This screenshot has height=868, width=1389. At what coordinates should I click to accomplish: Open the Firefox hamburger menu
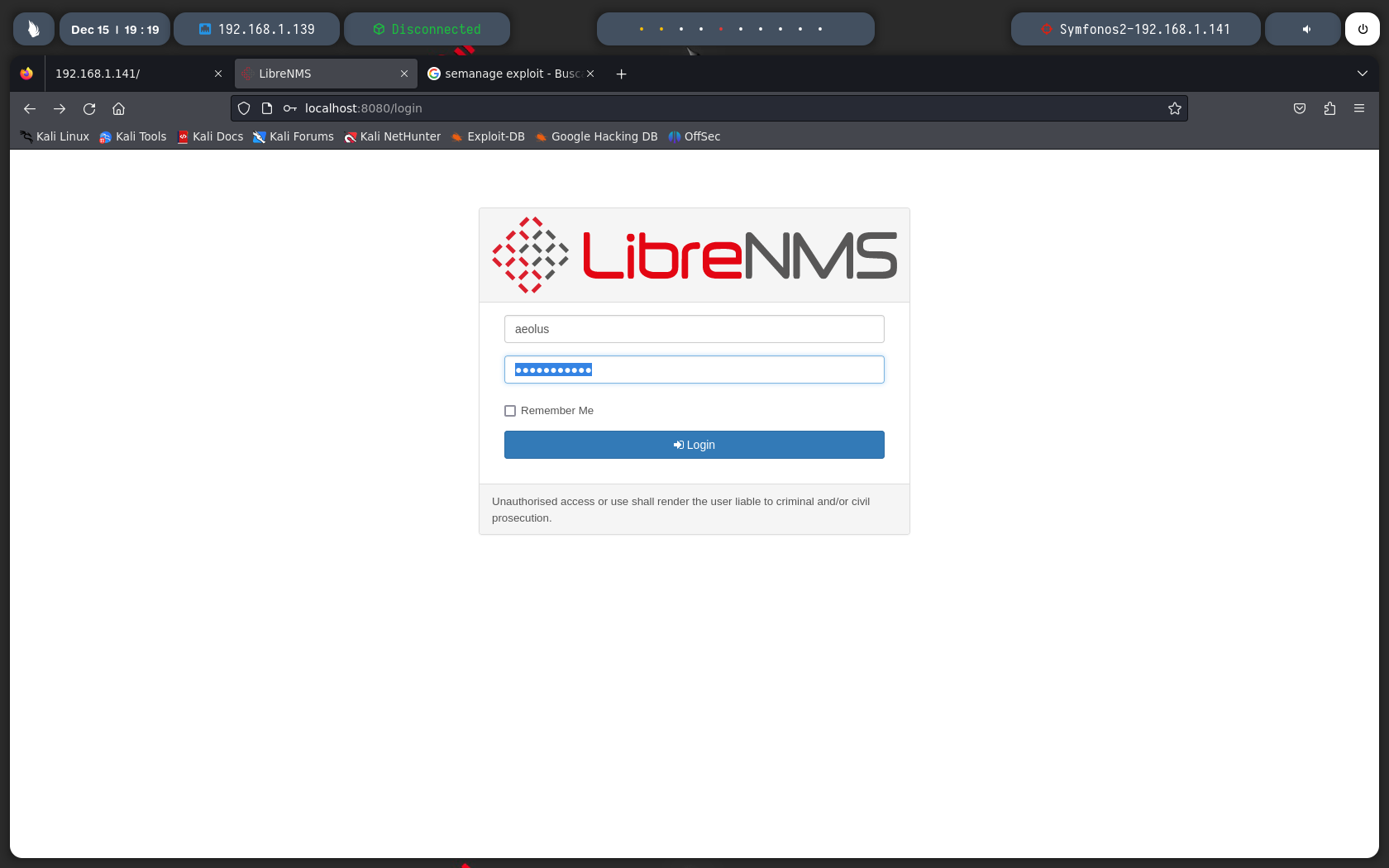(1359, 109)
